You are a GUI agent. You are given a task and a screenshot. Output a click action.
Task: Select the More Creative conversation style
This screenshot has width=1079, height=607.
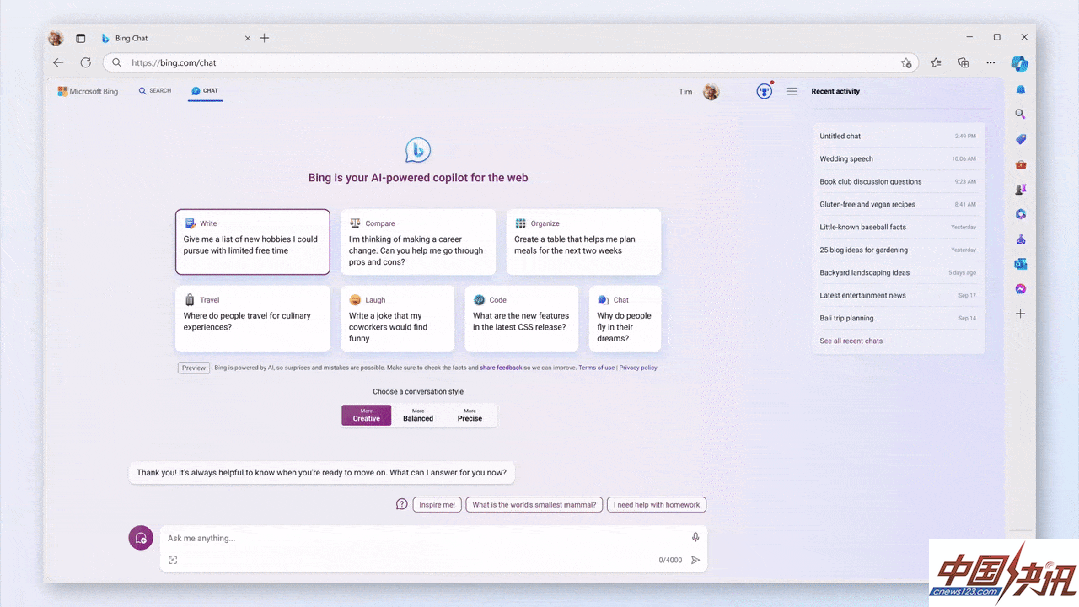(366, 415)
